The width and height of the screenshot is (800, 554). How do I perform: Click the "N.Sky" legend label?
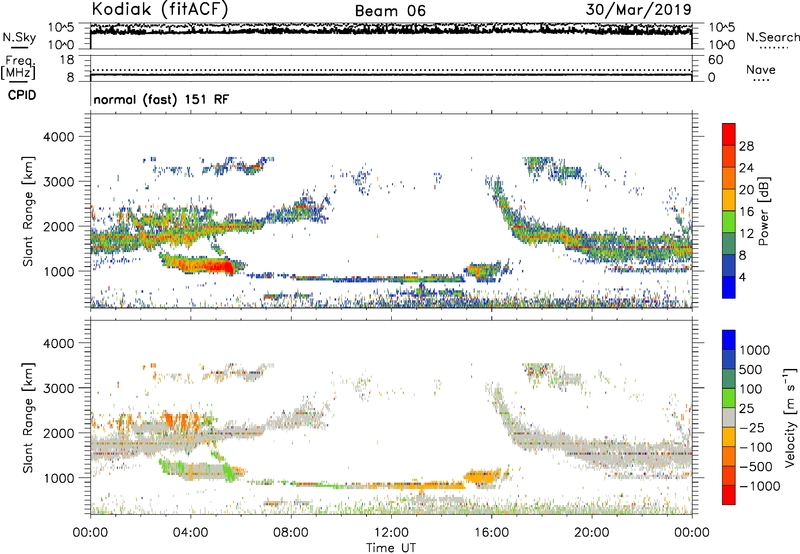(19, 37)
